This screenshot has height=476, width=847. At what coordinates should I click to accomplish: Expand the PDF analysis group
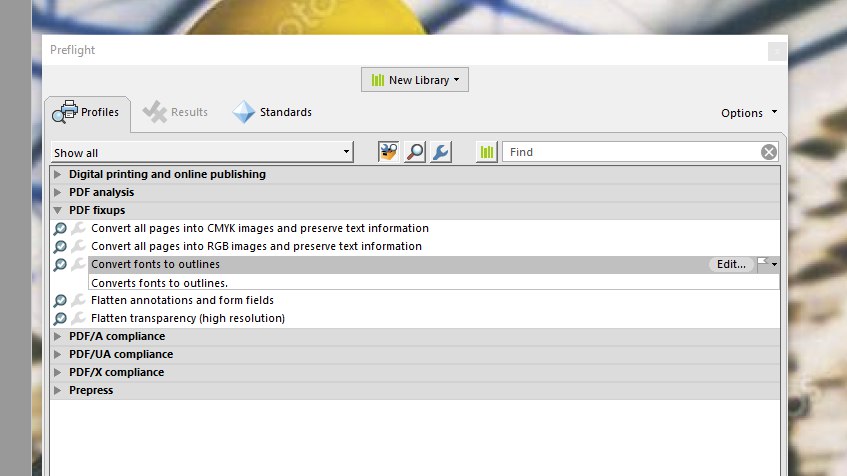(x=57, y=192)
